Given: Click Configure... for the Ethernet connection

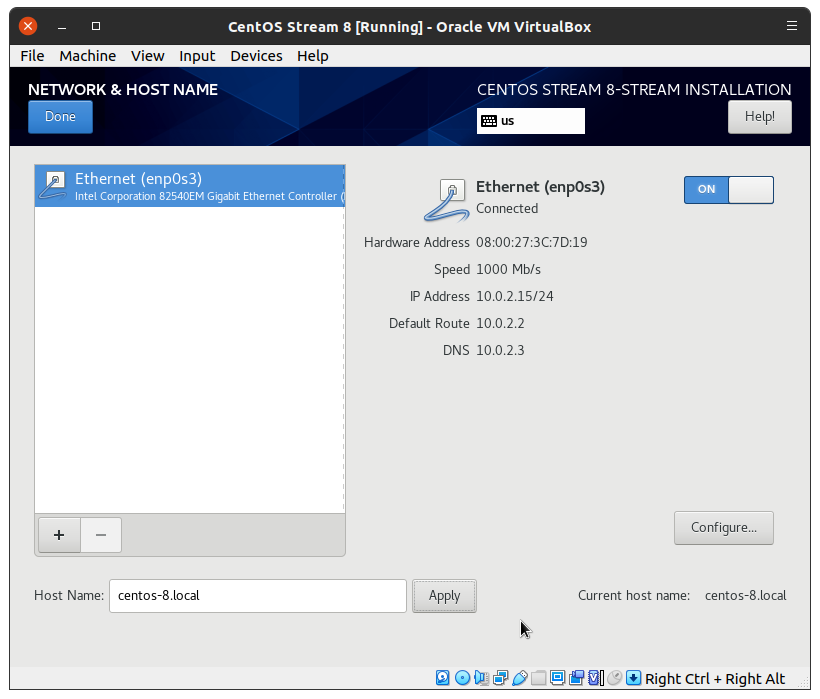Looking at the screenshot, I should click(x=723, y=527).
